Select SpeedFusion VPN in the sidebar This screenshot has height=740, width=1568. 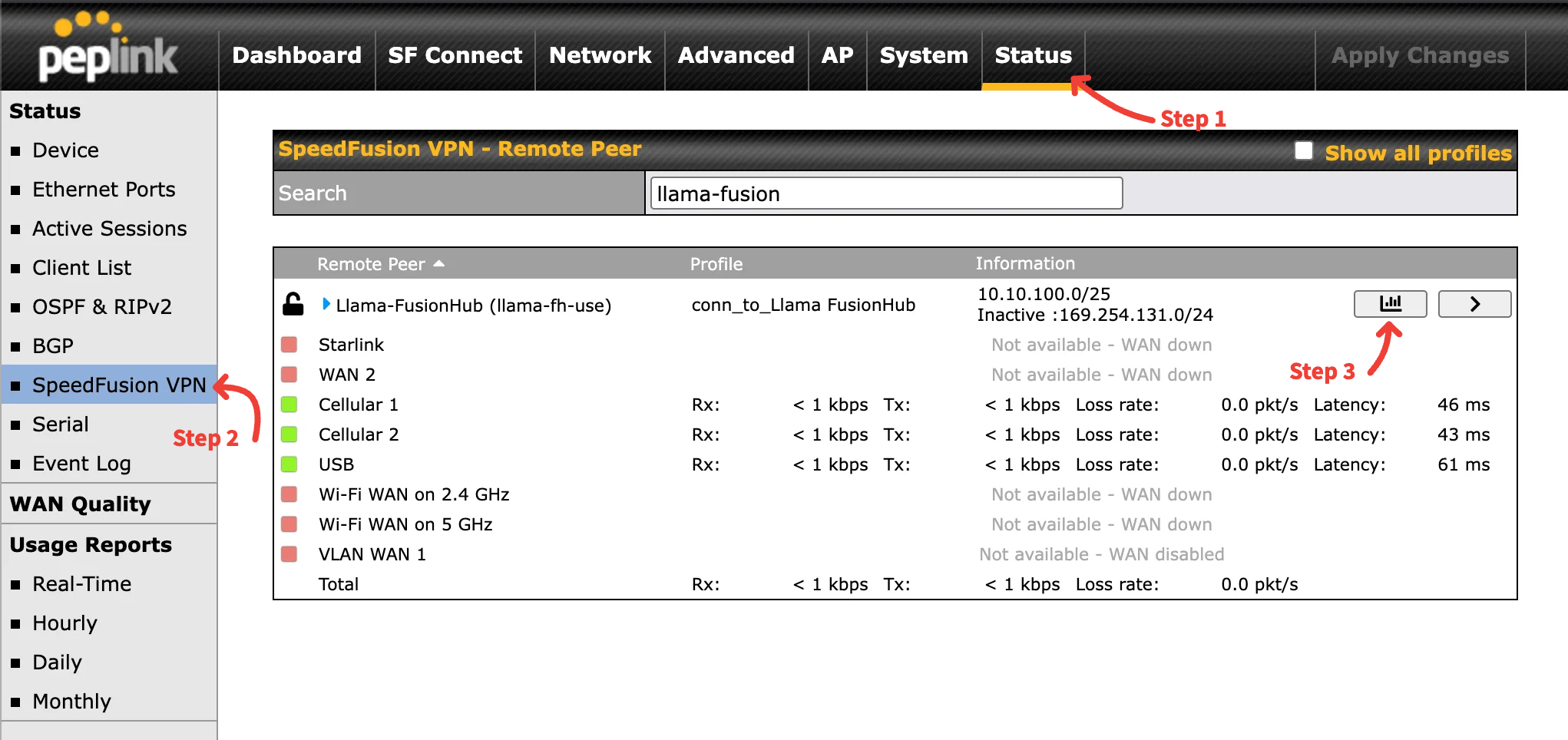tap(119, 385)
